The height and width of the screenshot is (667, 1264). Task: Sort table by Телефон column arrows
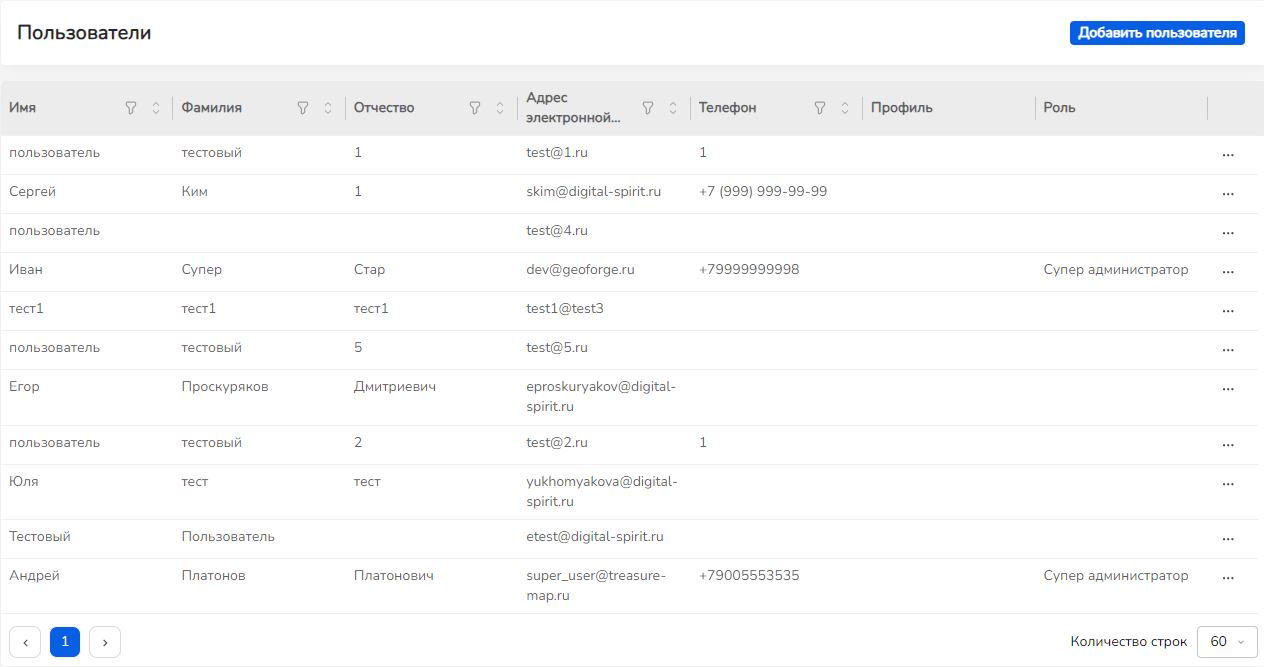[845, 108]
